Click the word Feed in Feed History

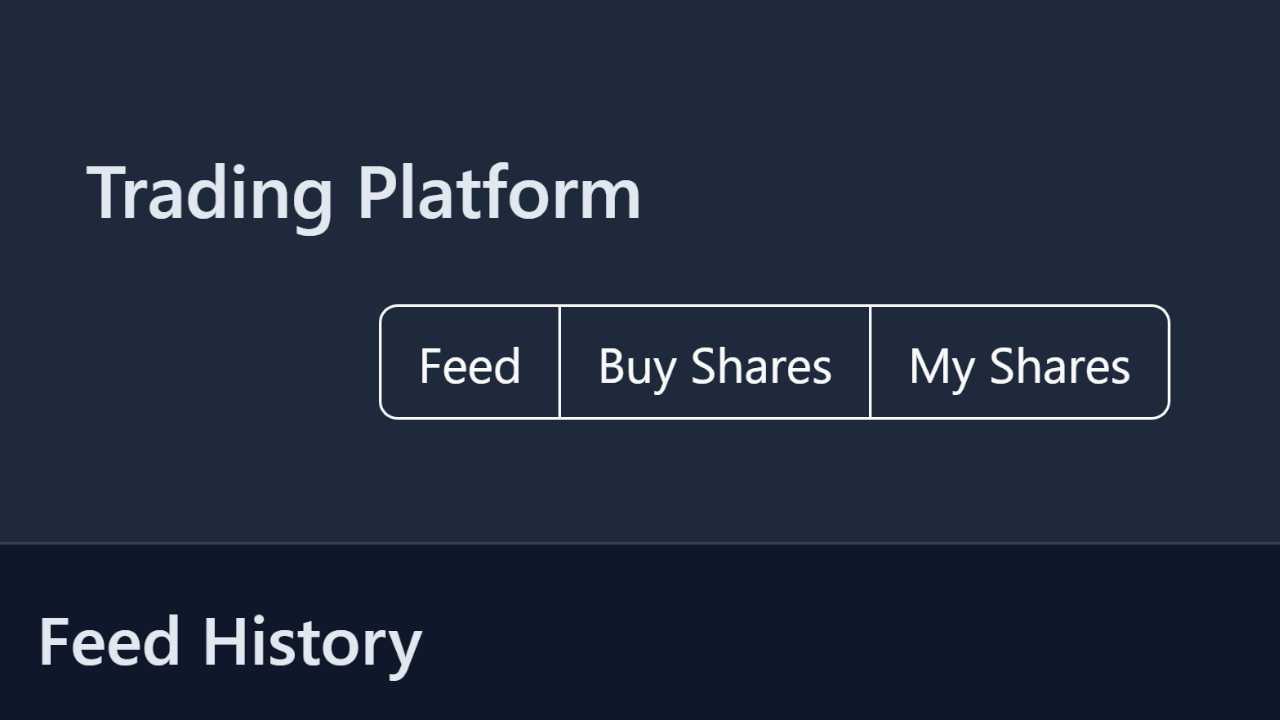[x=110, y=642]
